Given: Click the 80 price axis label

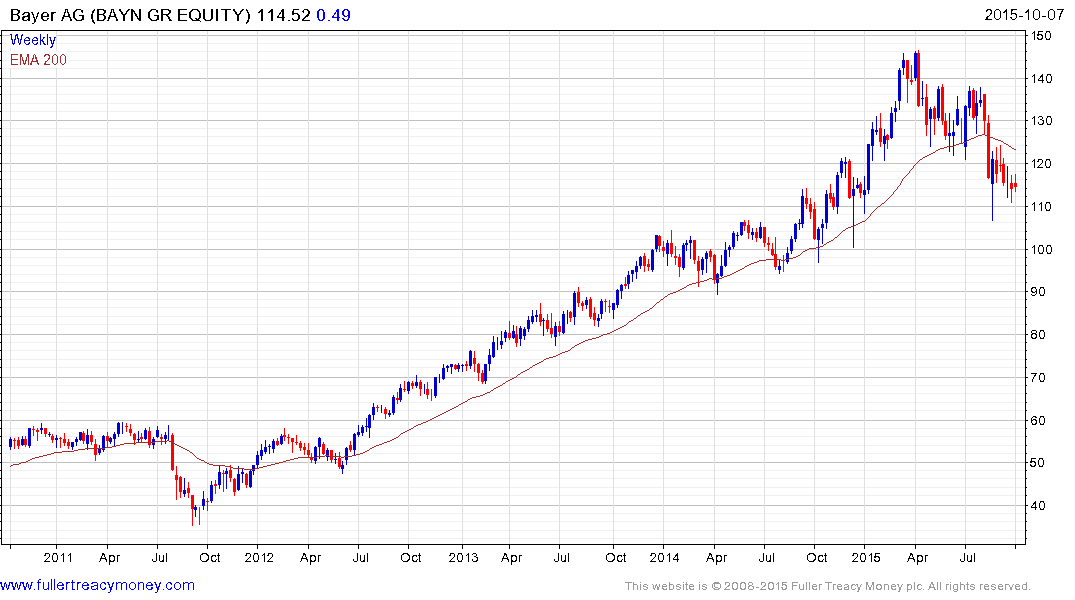Looking at the screenshot, I should pyautogui.click(x=1038, y=335).
